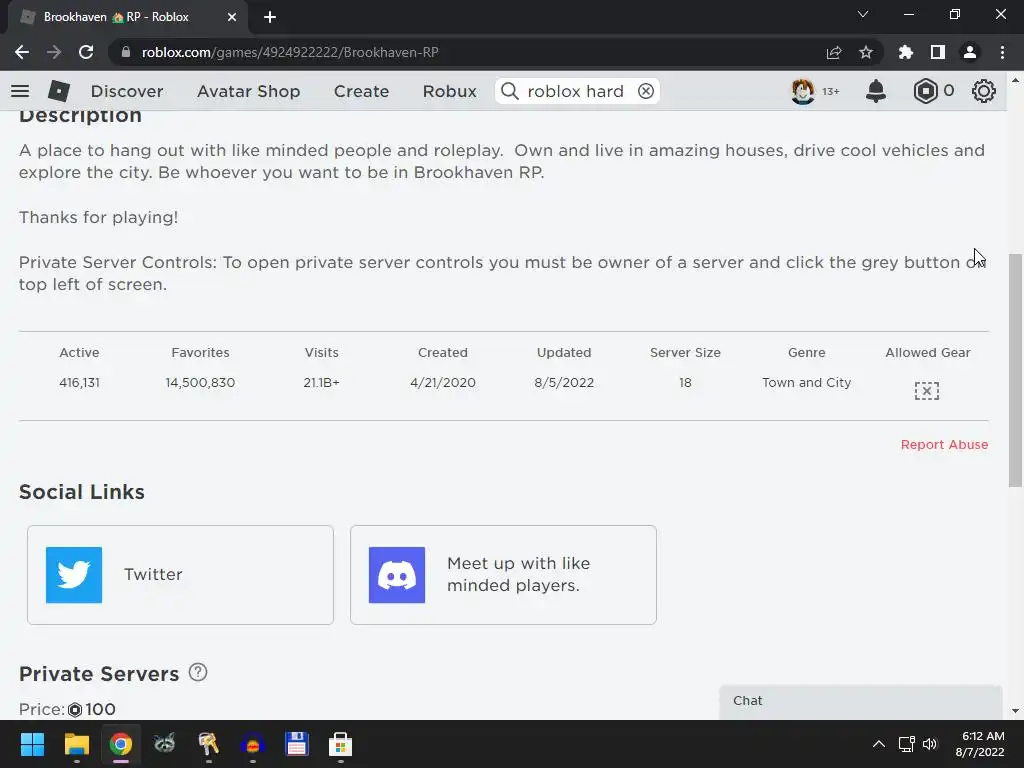1024x768 pixels.
Task: Open the floppy disk app in taskbar
Action: pyautogui.click(x=296, y=744)
